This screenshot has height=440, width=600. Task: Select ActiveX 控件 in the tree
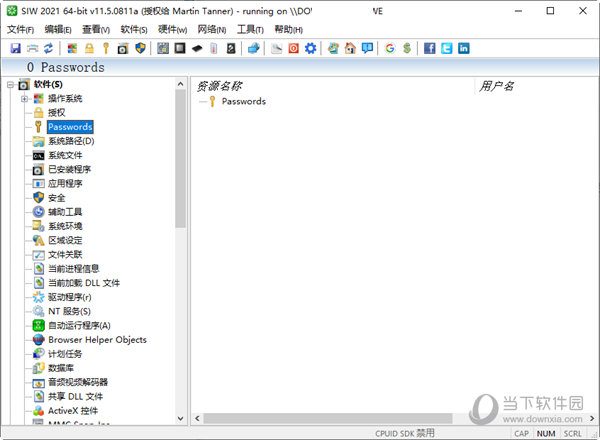coord(73,411)
